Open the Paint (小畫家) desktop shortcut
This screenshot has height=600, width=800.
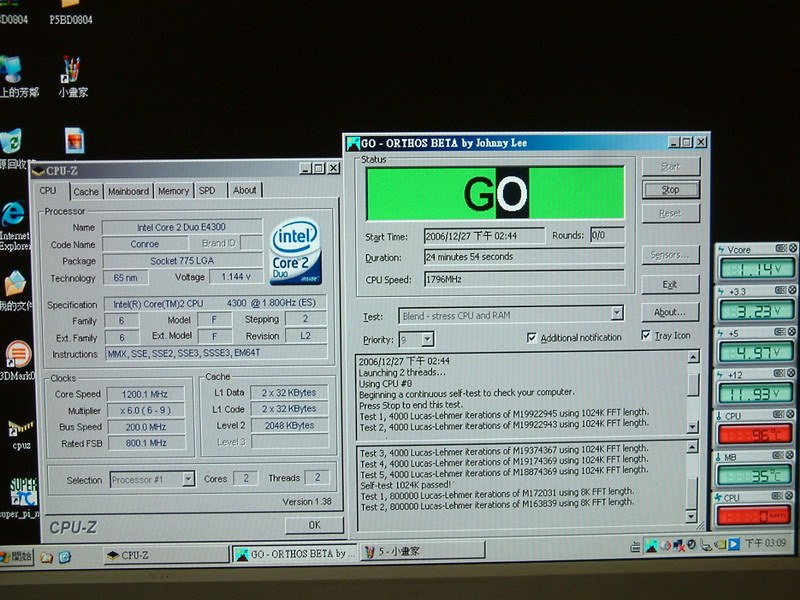click(x=72, y=77)
